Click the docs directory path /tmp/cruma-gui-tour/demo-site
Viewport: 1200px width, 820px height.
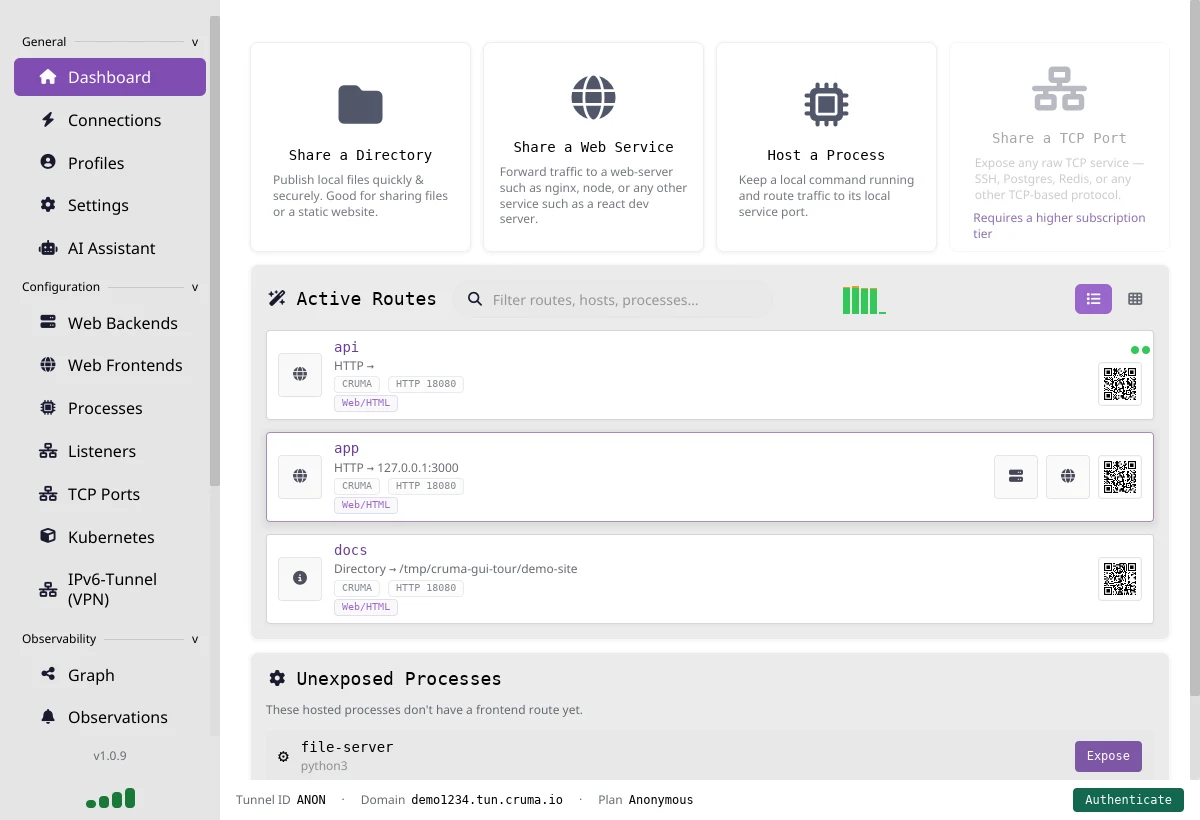(489, 569)
